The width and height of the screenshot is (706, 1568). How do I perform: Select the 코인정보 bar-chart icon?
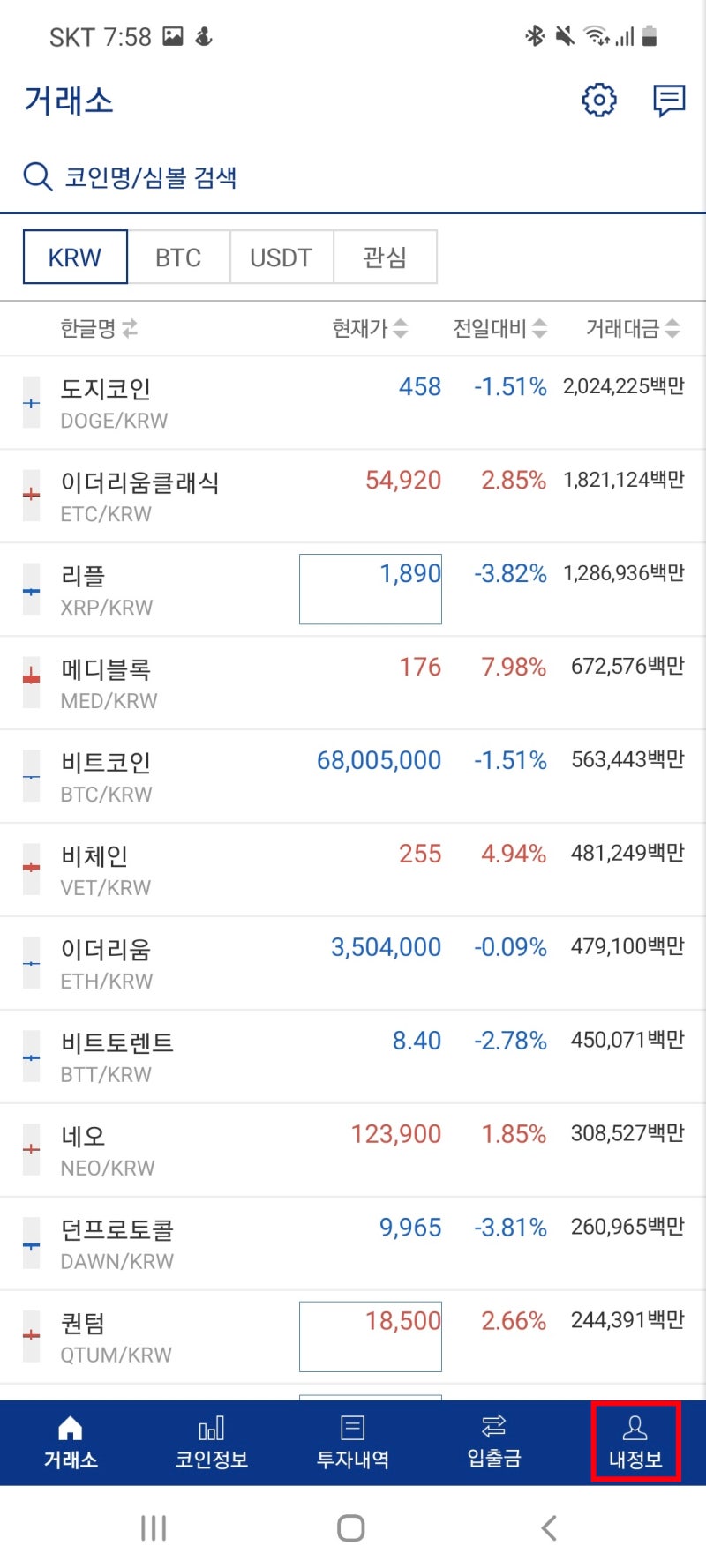click(x=212, y=1429)
